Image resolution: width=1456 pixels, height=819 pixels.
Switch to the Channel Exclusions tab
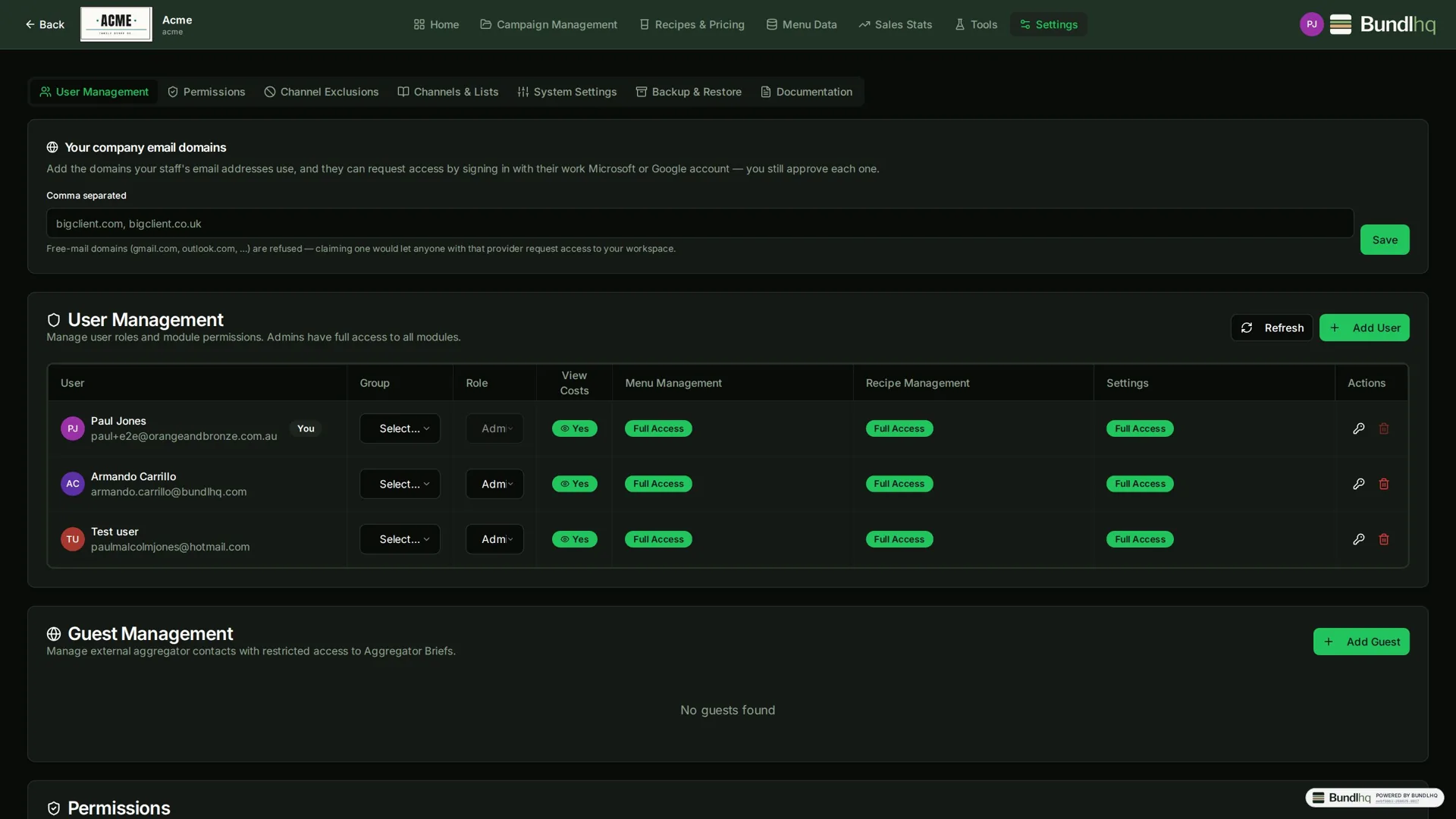[x=322, y=92]
